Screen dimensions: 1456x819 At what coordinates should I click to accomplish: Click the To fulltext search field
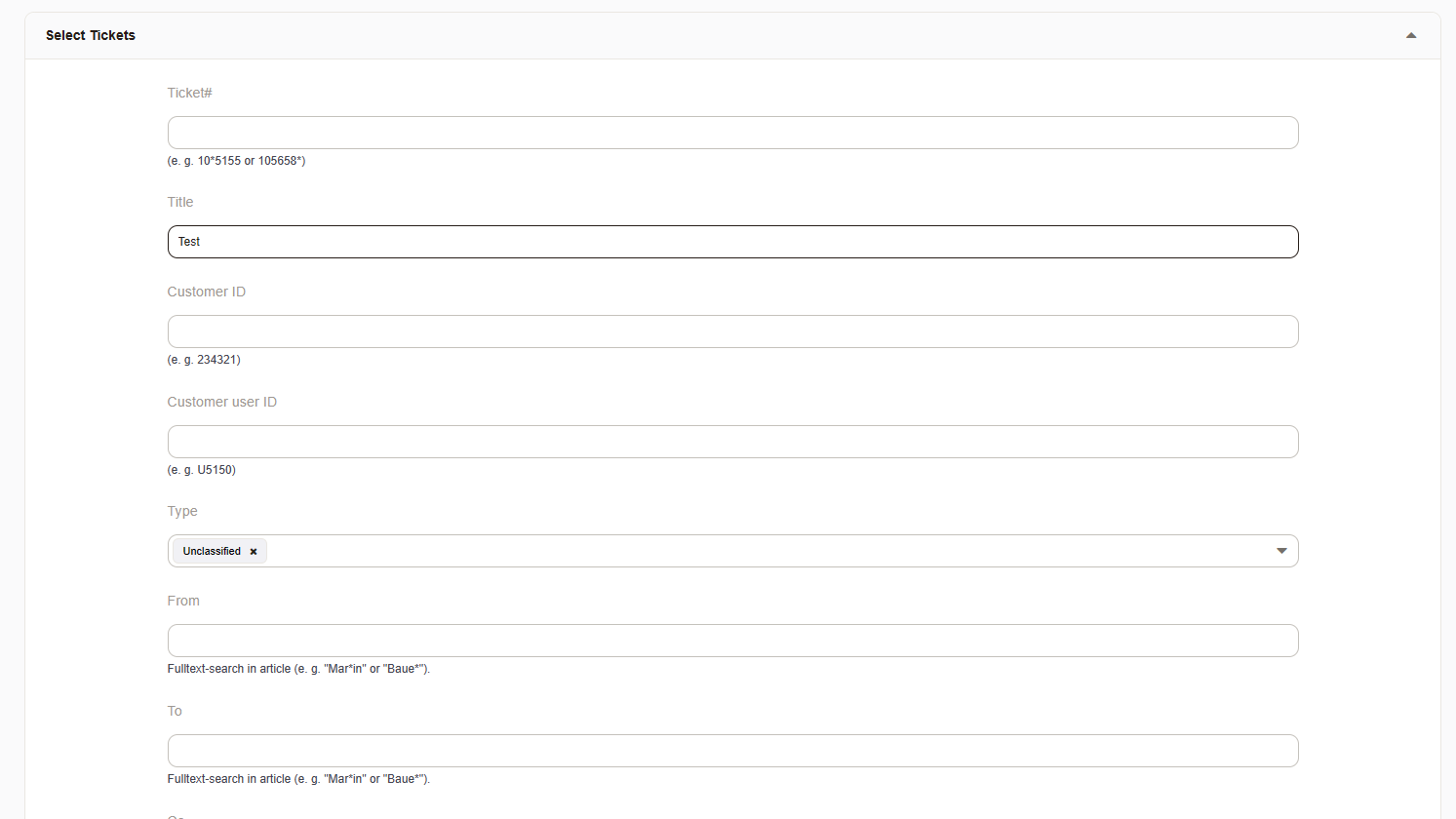pos(732,751)
